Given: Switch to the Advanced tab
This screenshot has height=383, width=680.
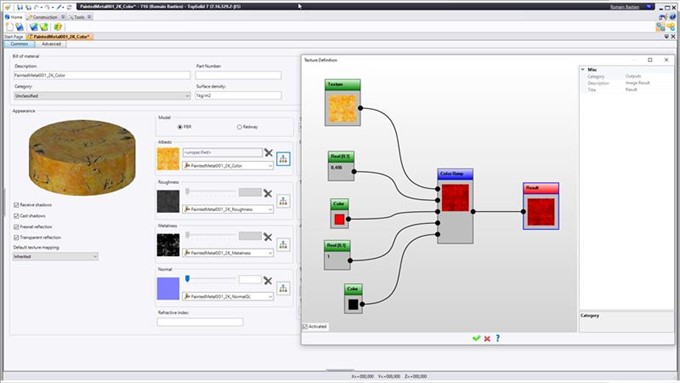Looking at the screenshot, I should (x=51, y=44).
